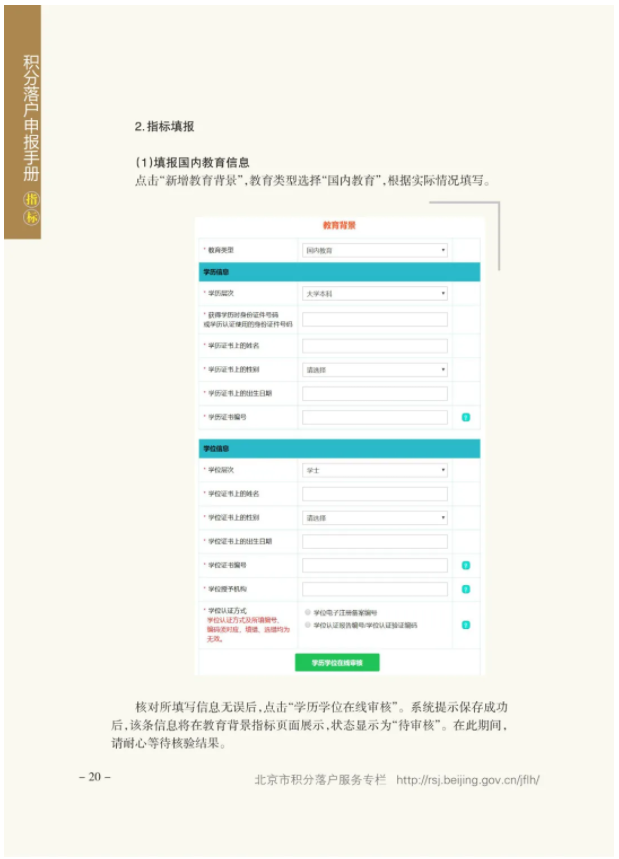Expand the 学位证书上的性别 dropdown
The image size is (619, 859).
(375, 518)
